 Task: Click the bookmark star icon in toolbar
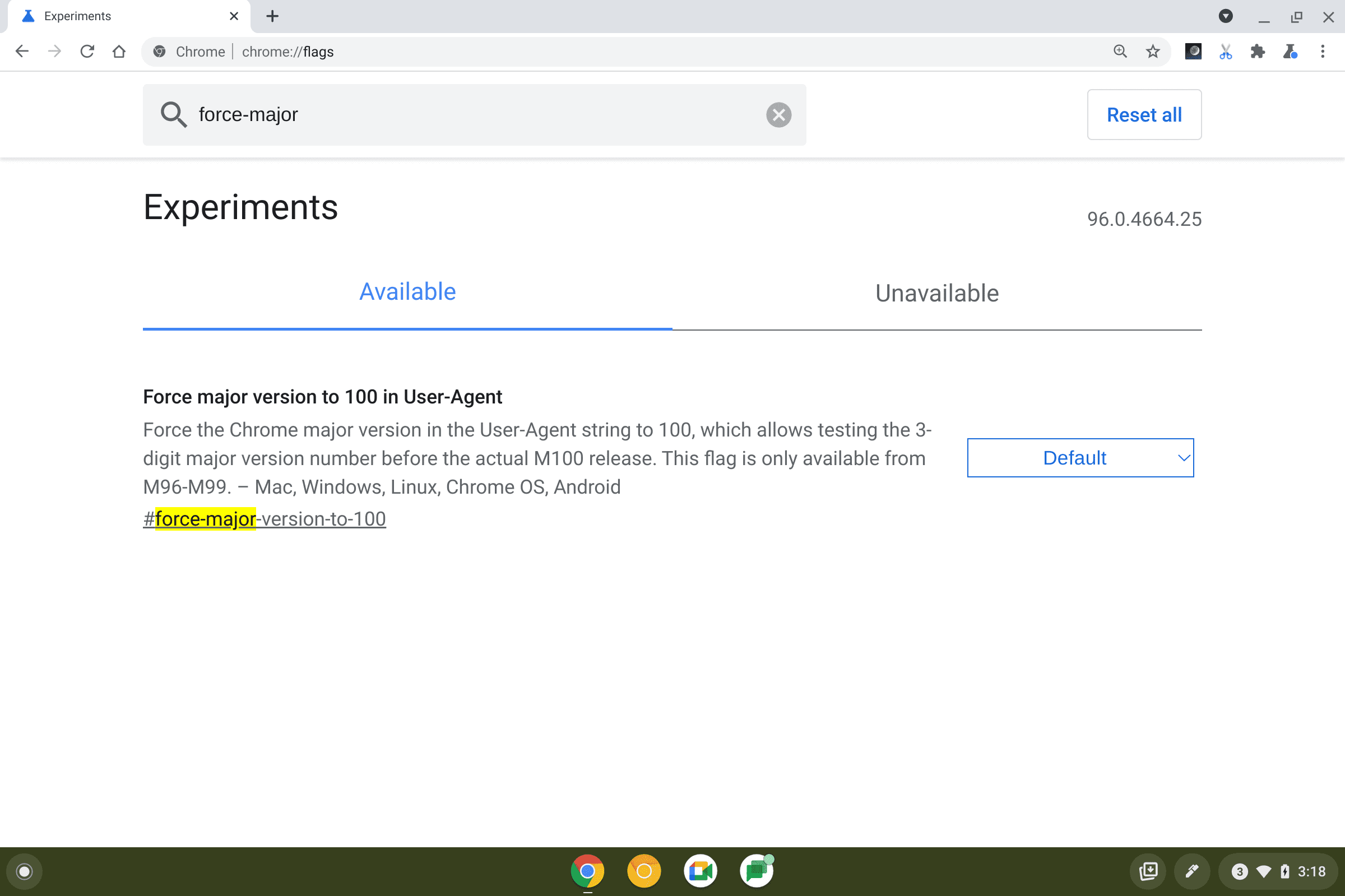1152,52
